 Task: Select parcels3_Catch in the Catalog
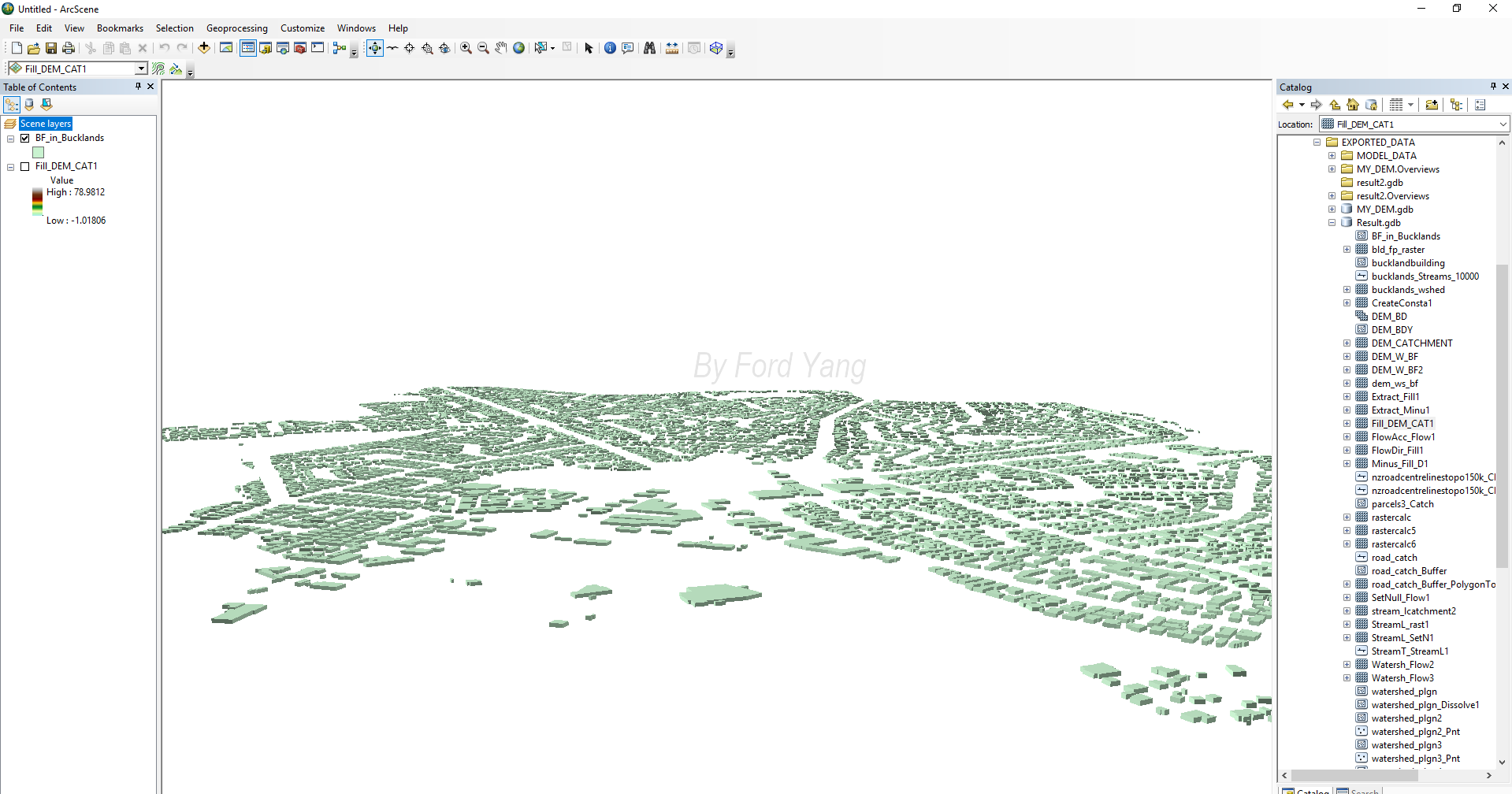point(1402,504)
